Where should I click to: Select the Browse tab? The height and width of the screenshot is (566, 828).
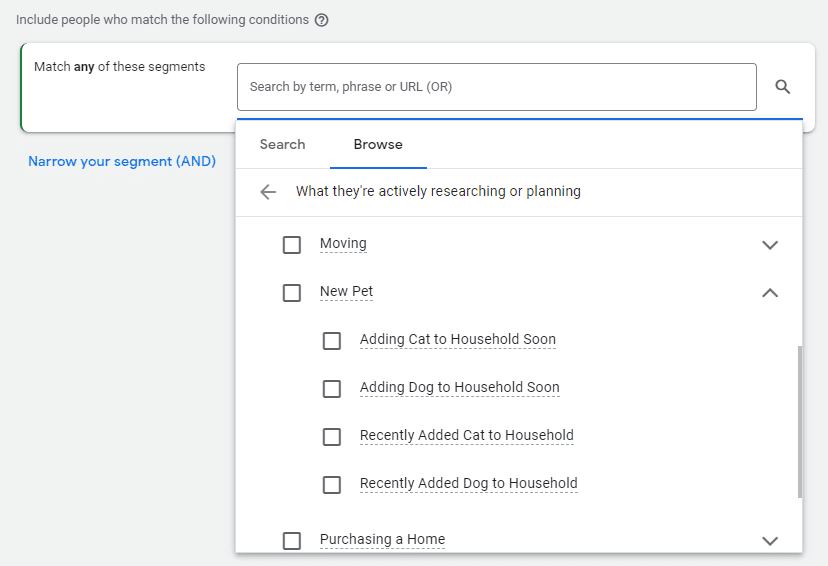click(378, 145)
